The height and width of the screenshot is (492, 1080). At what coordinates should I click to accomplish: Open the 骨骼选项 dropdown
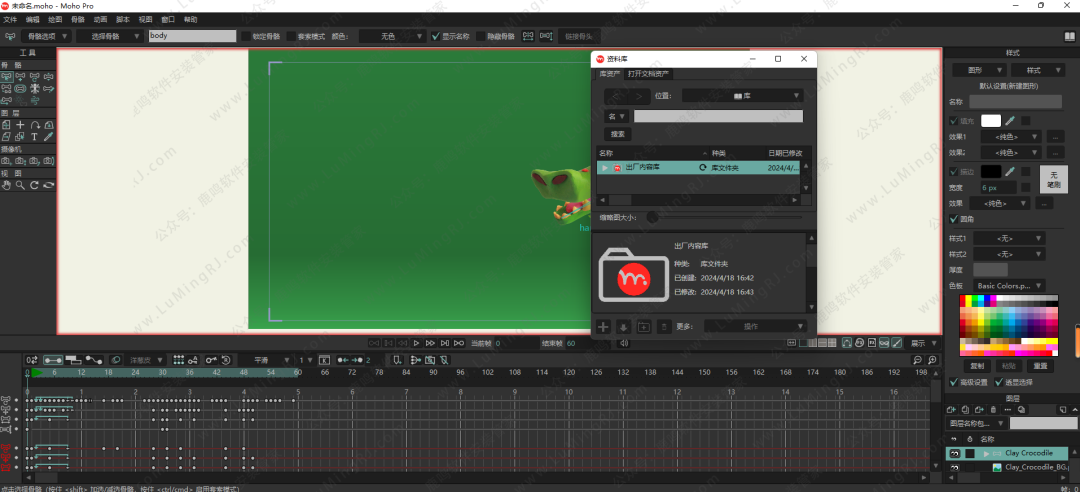coord(45,36)
